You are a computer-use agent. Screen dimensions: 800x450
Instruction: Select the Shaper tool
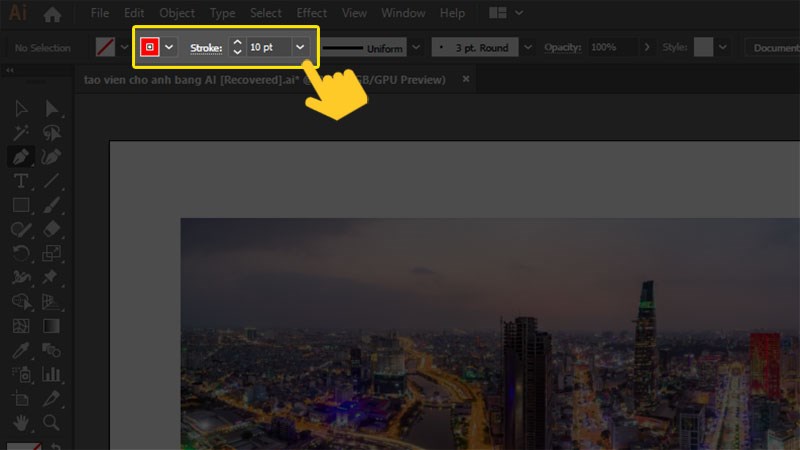[x=21, y=229]
